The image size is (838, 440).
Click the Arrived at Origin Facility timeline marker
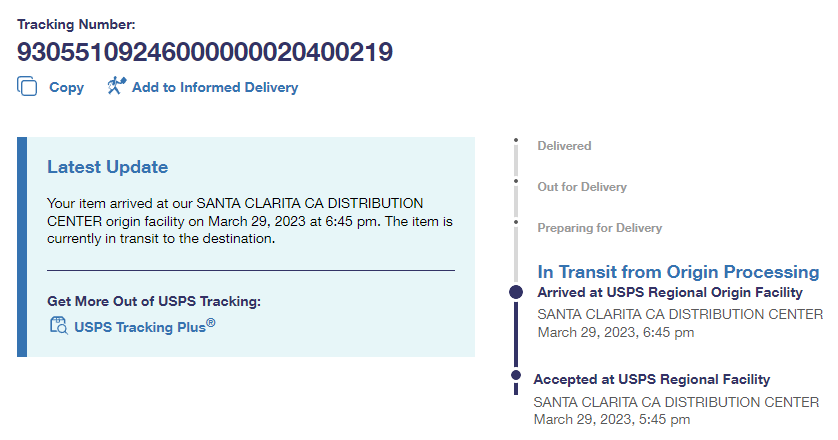click(x=516, y=292)
